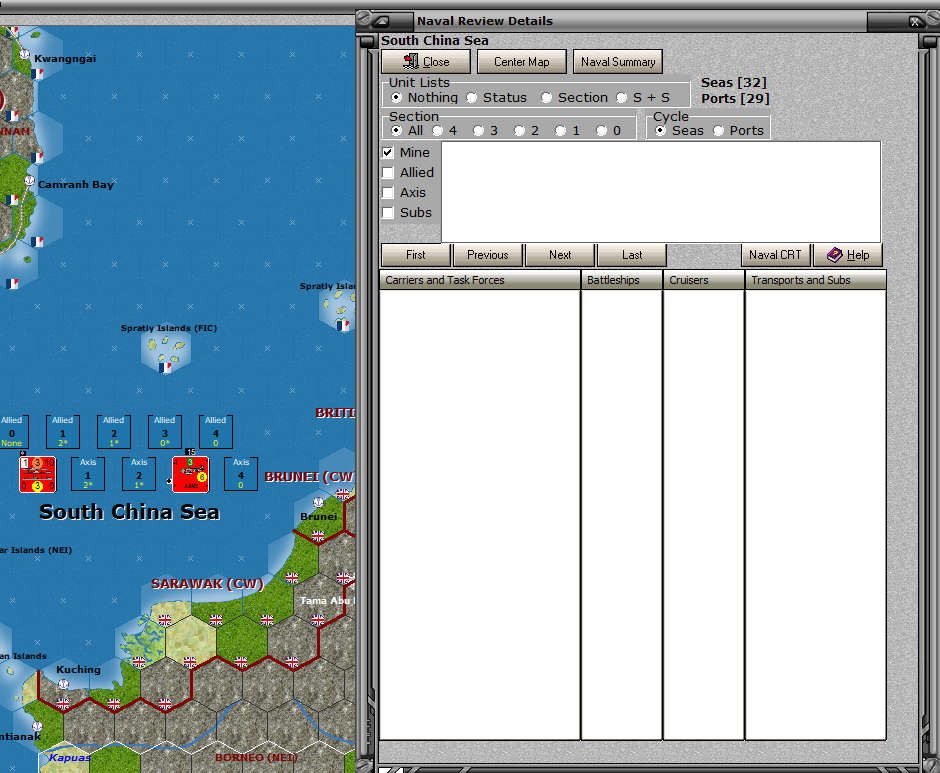The height and width of the screenshot is (773, 940).
Task: Select section 1 radio button
Action: point(560,131)
